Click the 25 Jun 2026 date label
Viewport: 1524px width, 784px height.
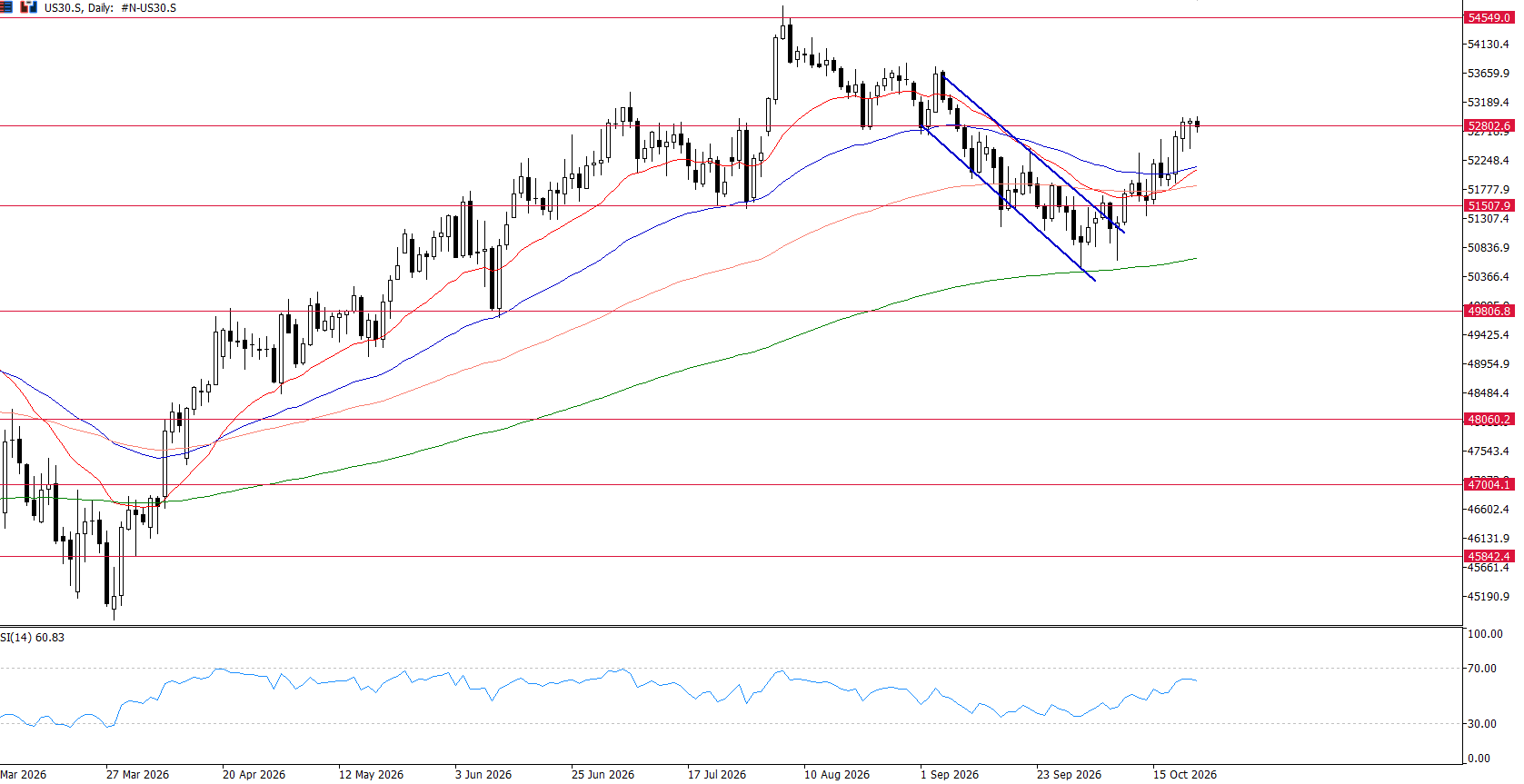(x=603, y=775)
